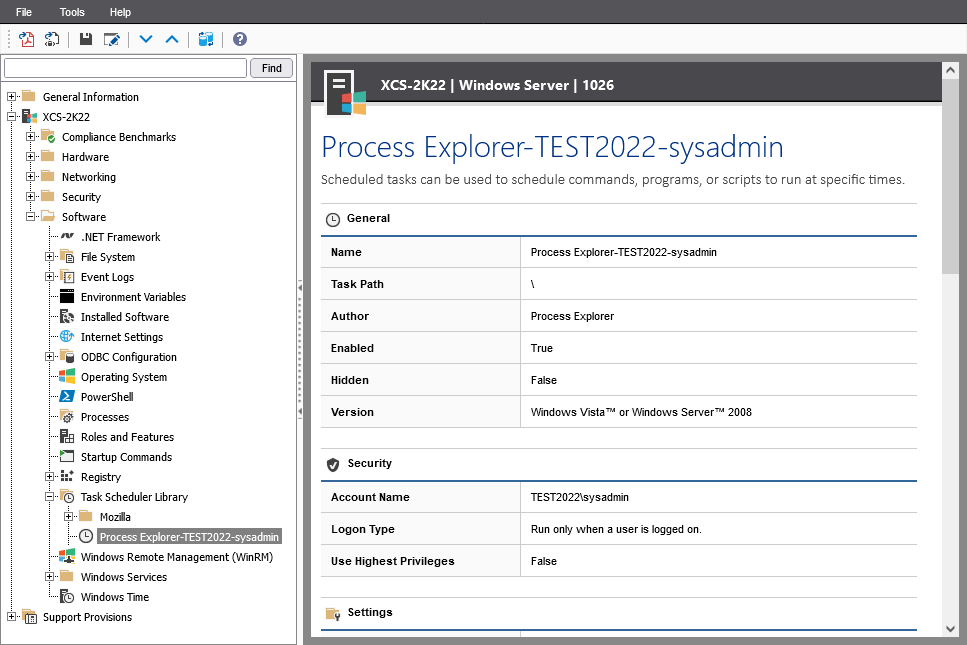
Task: Click the Startup Commands icon
Action: [67, 457]
